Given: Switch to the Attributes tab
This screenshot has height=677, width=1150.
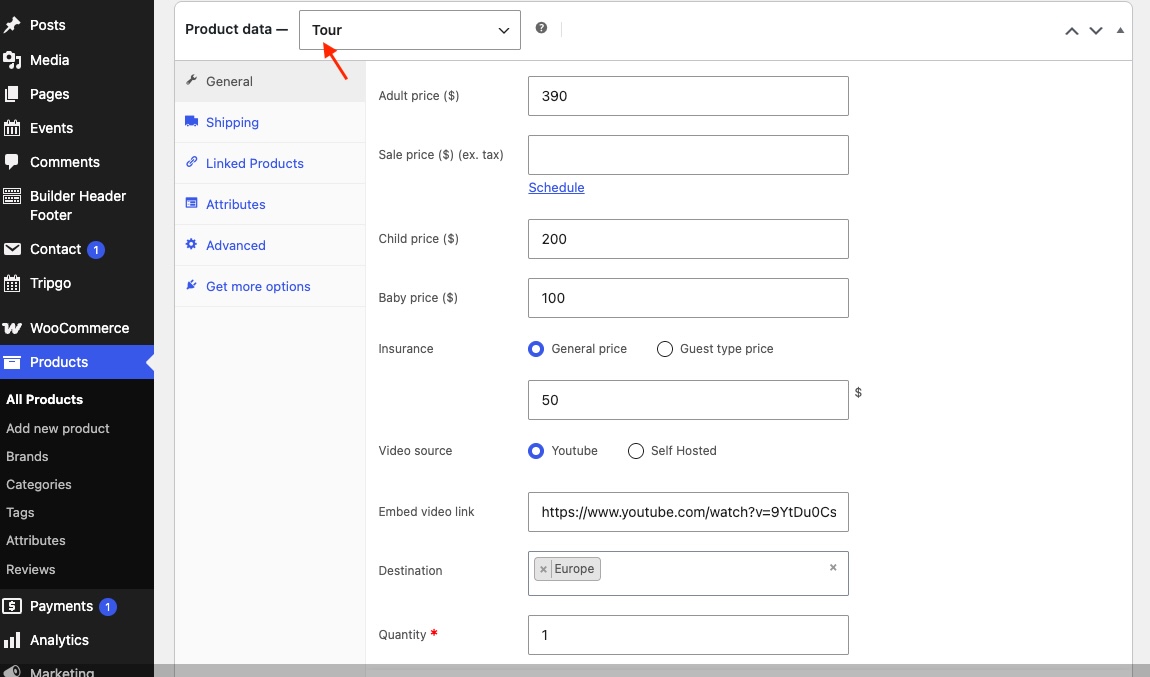Looking at the screenshot, I should pyautogui.click(x=270, y=205).
